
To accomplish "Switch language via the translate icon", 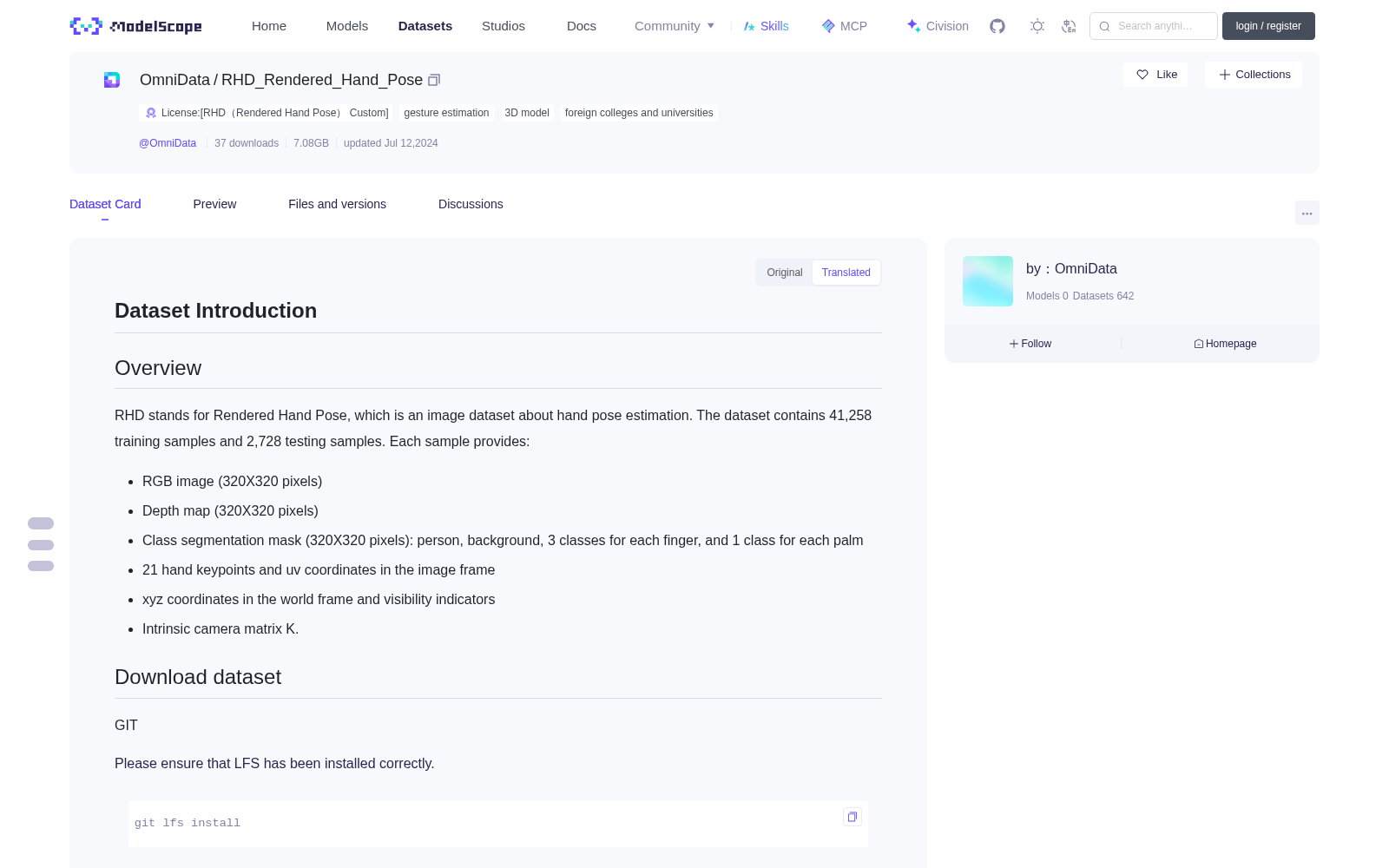I will (x=1070, y=26).
